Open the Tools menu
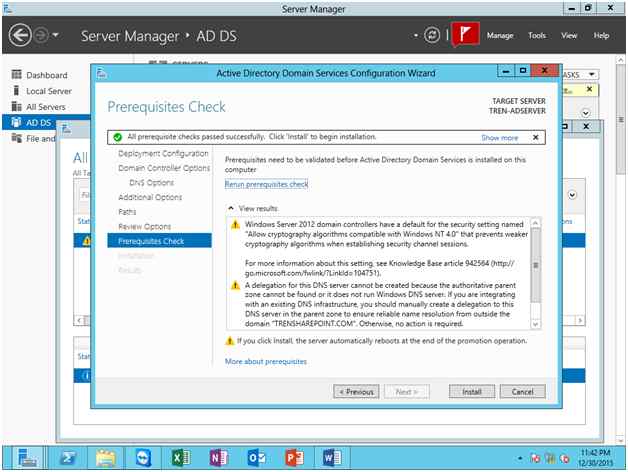The width and height of the screenshot is (628, 472). pyautogui.click(x=537, y=36)
